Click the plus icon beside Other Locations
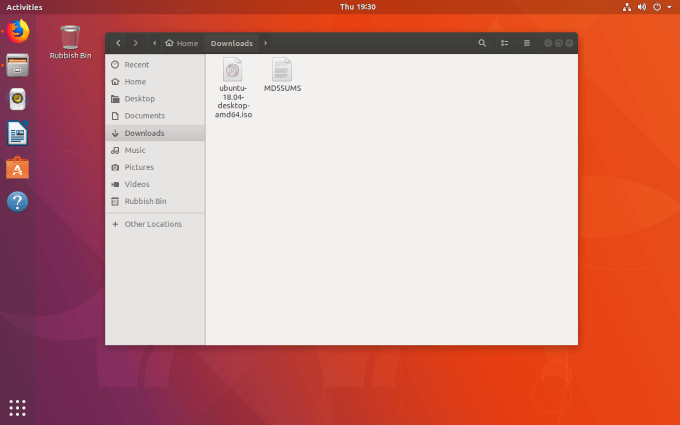 click(x=115, y=224)
